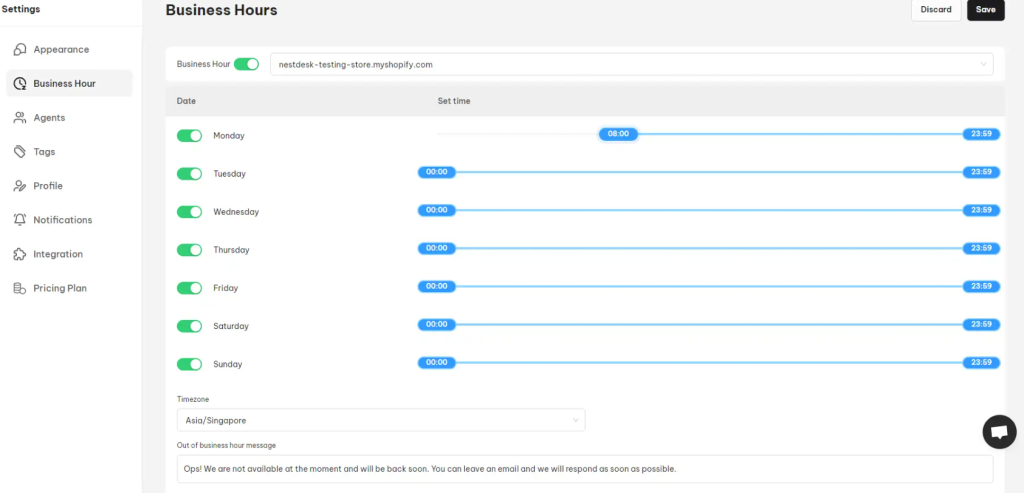Image resolution: width=1024 pixels, height=493 pixels.
Task: Click the Timezone label
Action: pos(193,399)
